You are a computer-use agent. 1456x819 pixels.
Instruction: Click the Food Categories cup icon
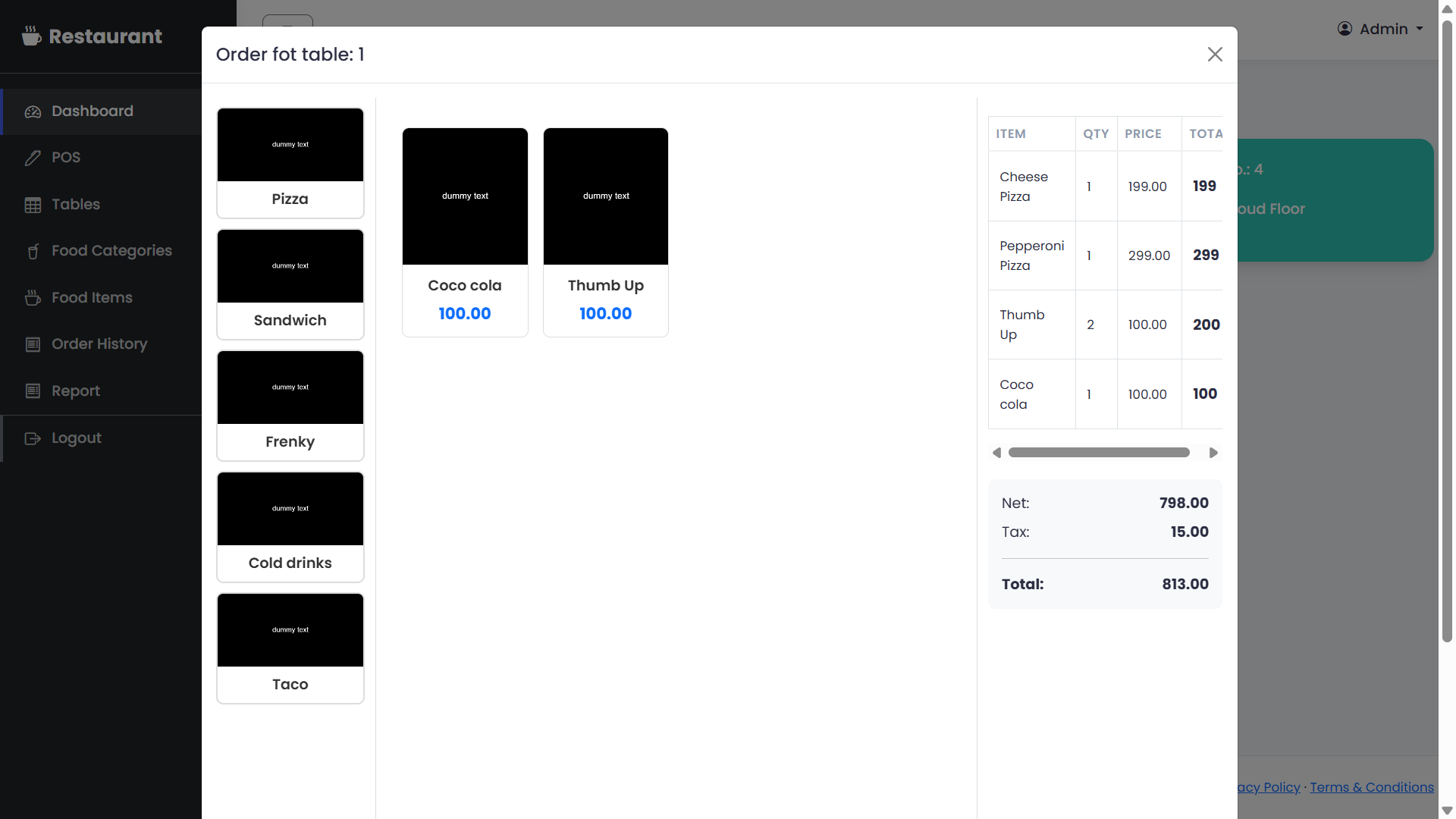click(x=33, y=251)
